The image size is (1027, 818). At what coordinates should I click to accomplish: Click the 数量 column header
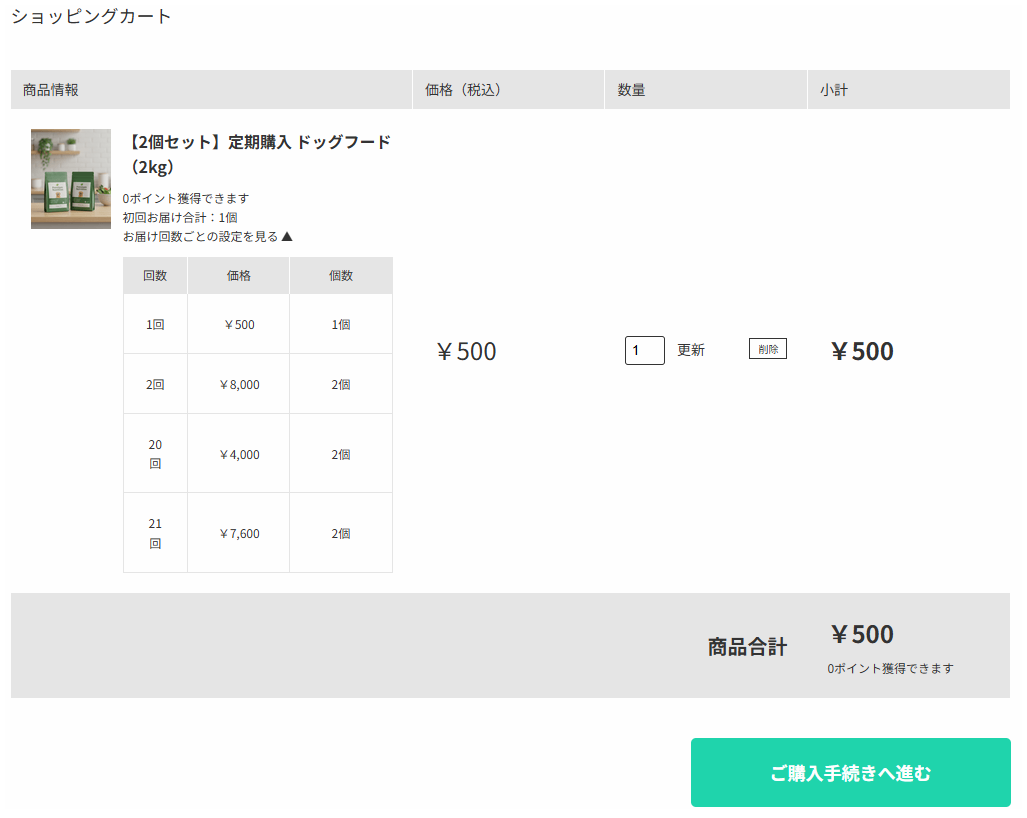pyautogui.click(x=631, y=90)
